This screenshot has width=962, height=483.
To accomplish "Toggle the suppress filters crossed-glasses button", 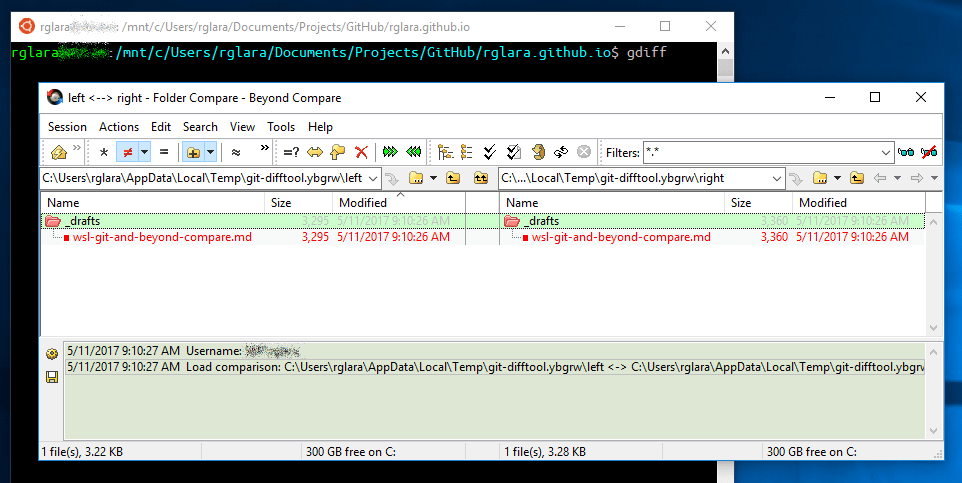I will click(929, 153).
